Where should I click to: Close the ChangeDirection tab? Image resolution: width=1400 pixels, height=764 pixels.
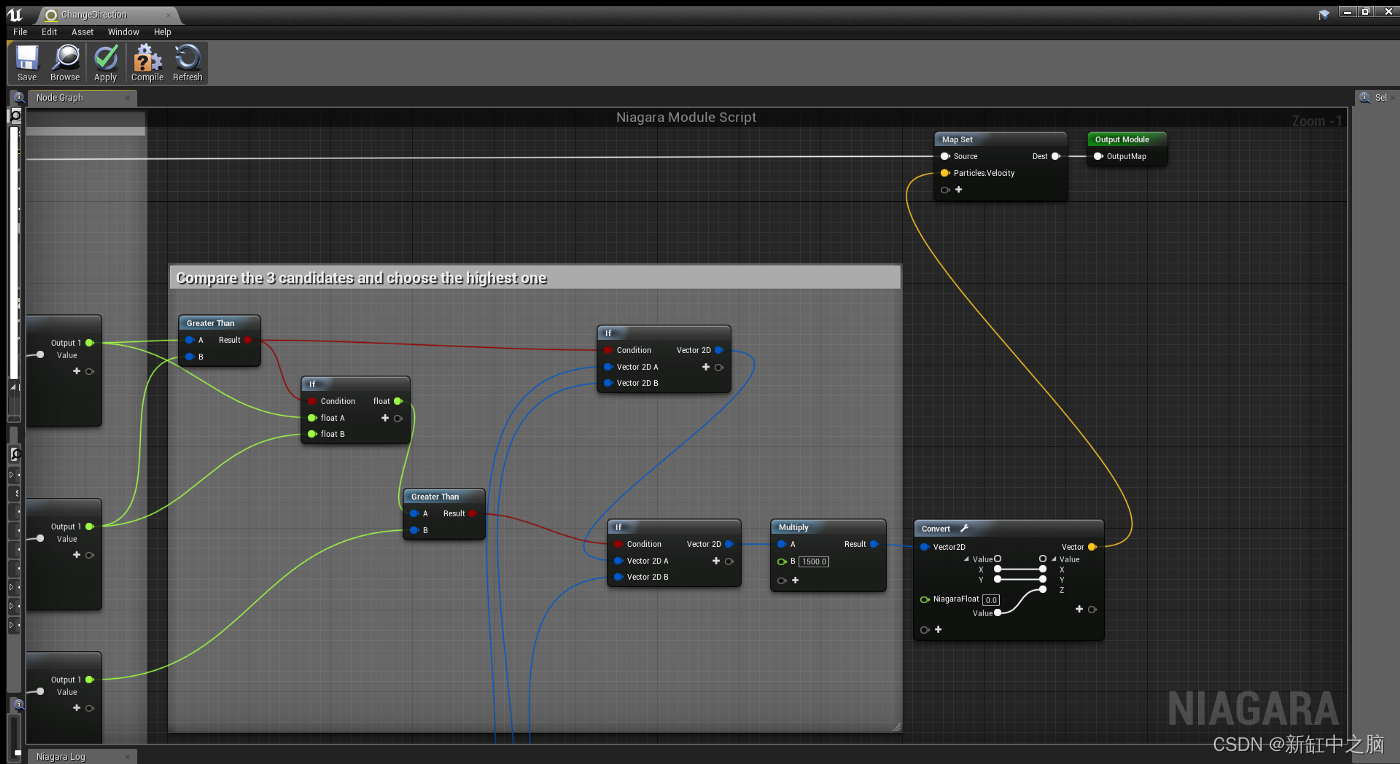point(169,15)
